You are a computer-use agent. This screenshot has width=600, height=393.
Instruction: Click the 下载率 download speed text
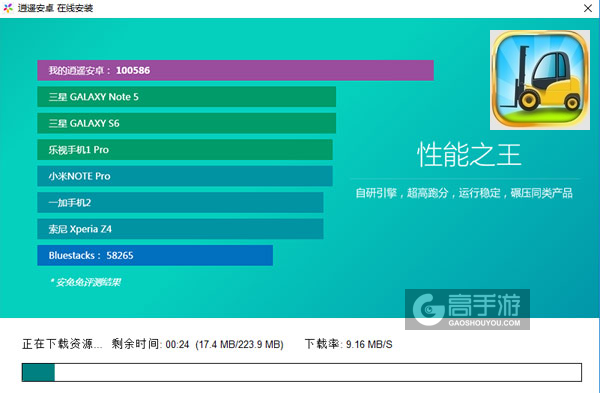348,344
